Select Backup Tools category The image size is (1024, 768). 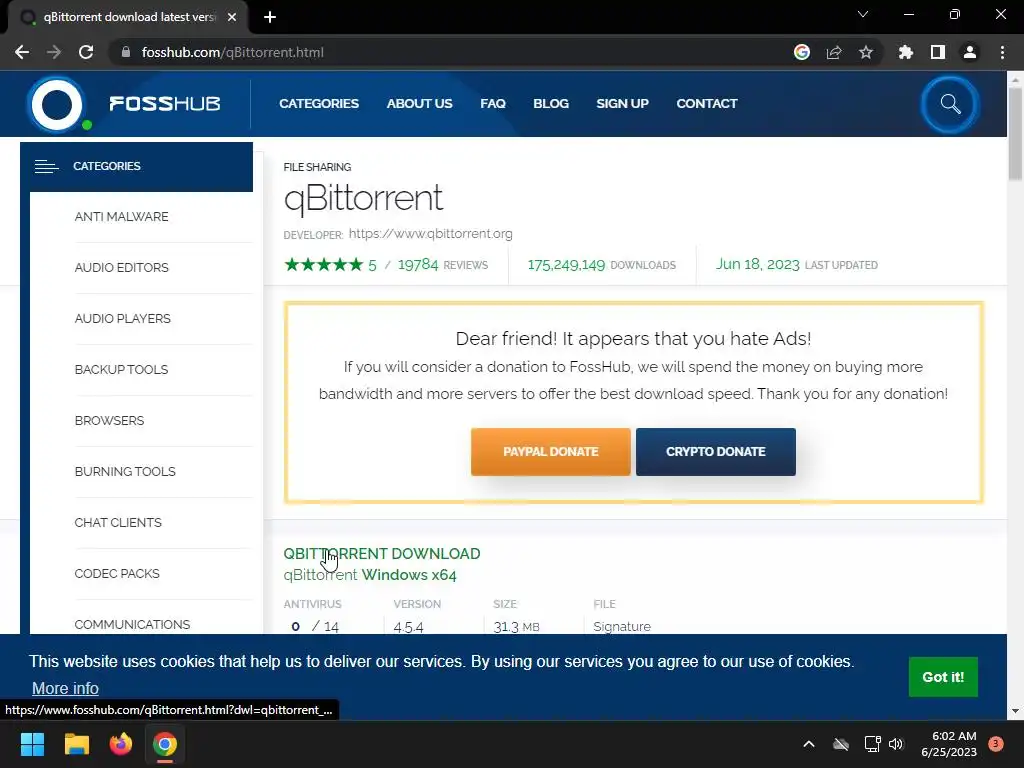click(121, 370)
